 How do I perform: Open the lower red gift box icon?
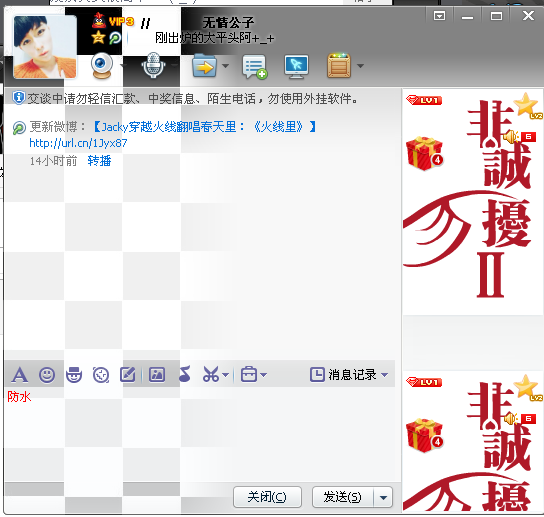click(424, 435)
